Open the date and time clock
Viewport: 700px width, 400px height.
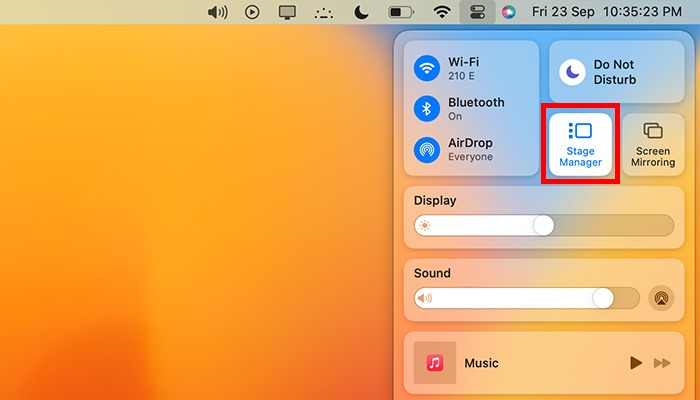[607, 12]
